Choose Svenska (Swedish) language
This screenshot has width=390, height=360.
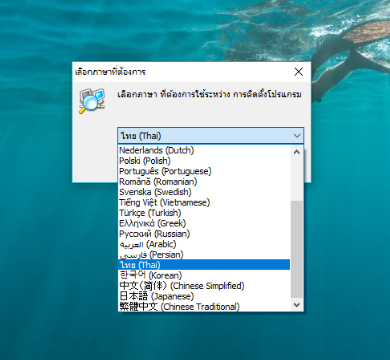[x=204, y=192]
